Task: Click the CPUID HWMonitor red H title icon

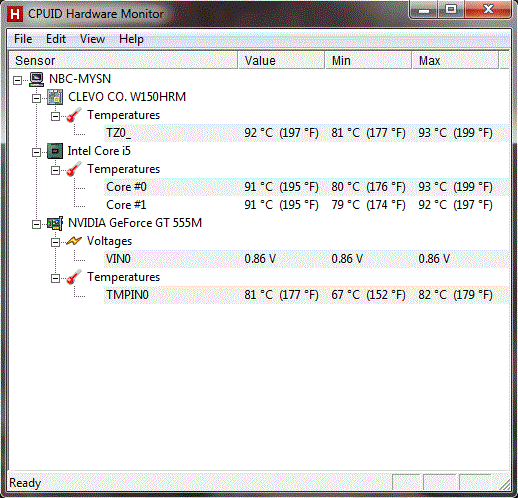Action: [15, 14]
